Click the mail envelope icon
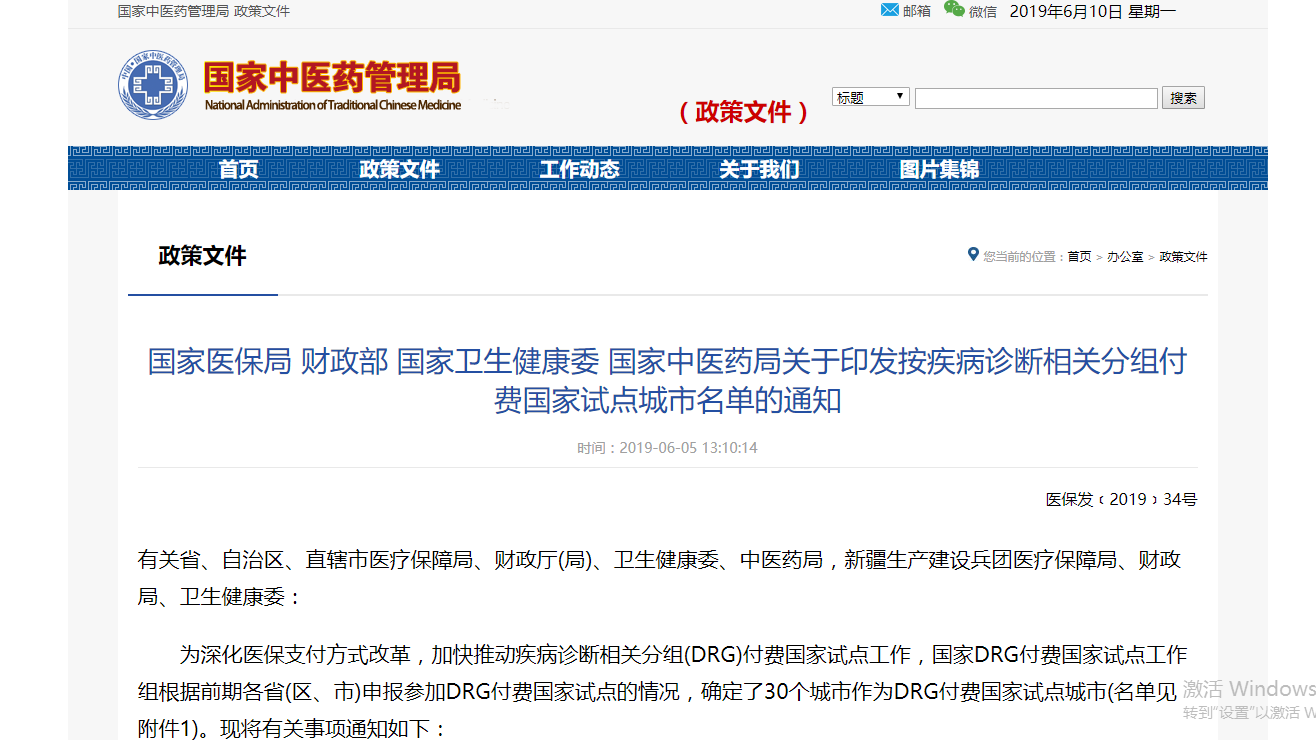Image resolution: width=1316 pixels, height=740 pixels. coord(889,10)
